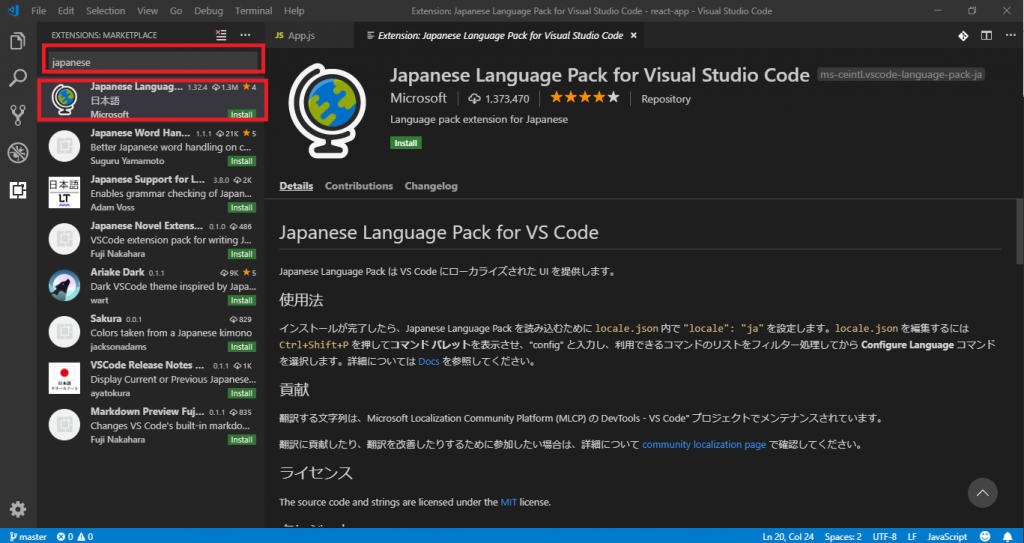1024x543 pixels.
Task: Click the master branch status item
Action: coord(28,536)
